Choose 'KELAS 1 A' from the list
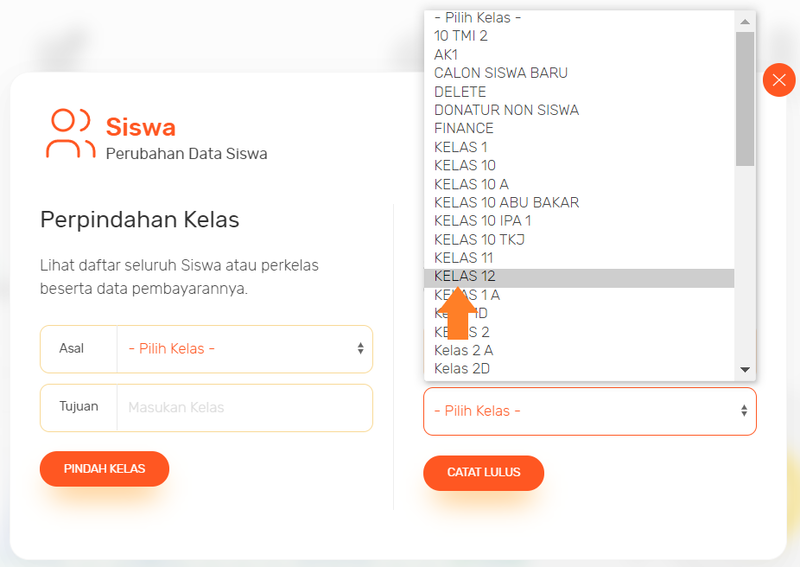The image size is (800, 567). coord(579,295)
